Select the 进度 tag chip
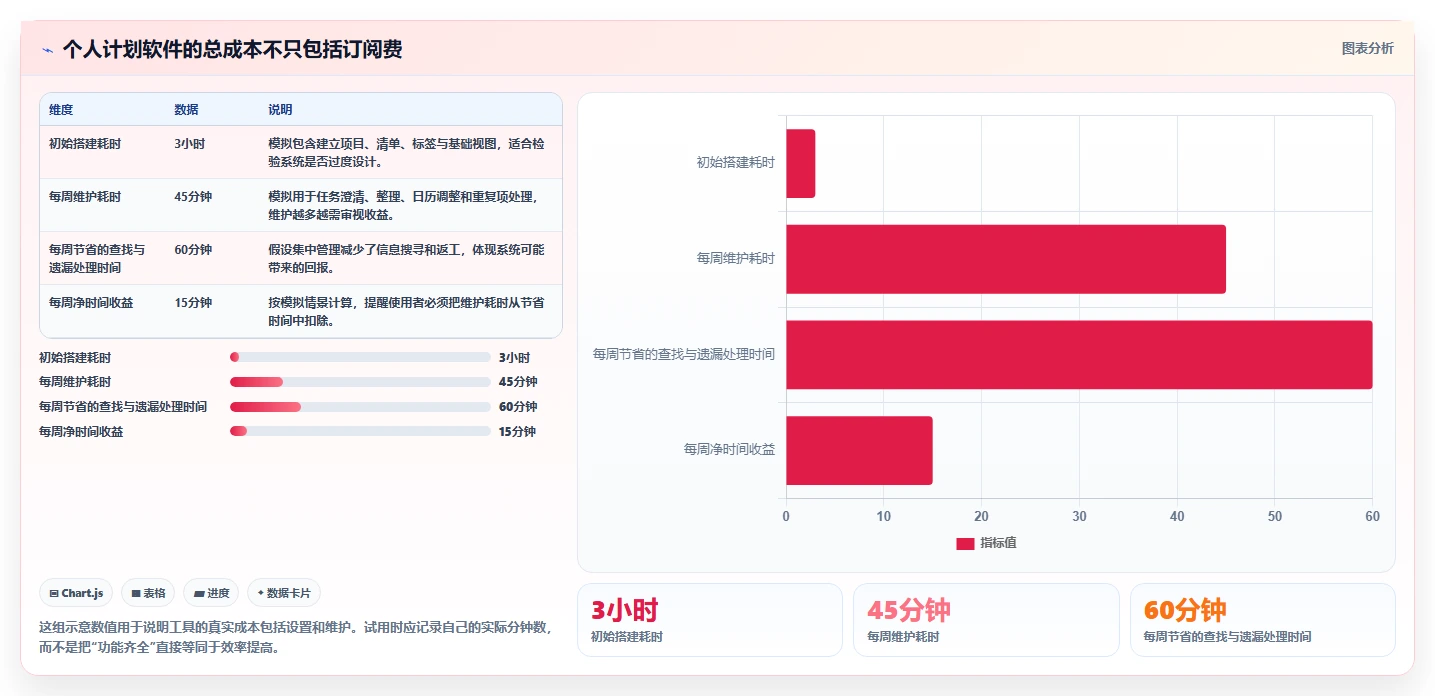The width and height of the screenshot is (1435, 696). [211, 593]
